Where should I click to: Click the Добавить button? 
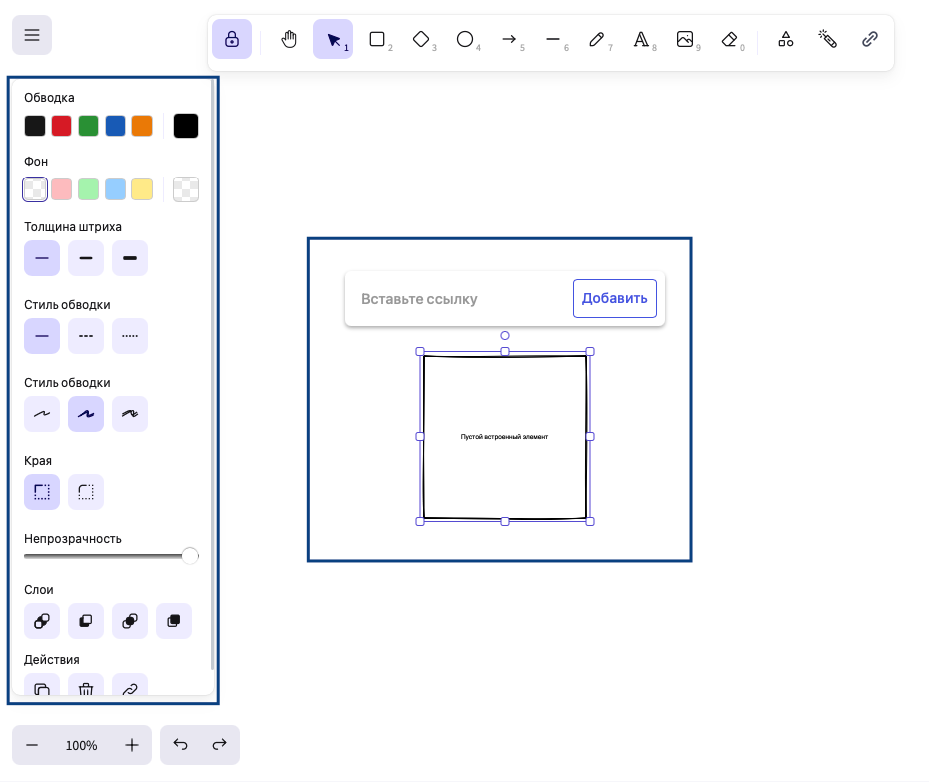click(x=614, y=298)
